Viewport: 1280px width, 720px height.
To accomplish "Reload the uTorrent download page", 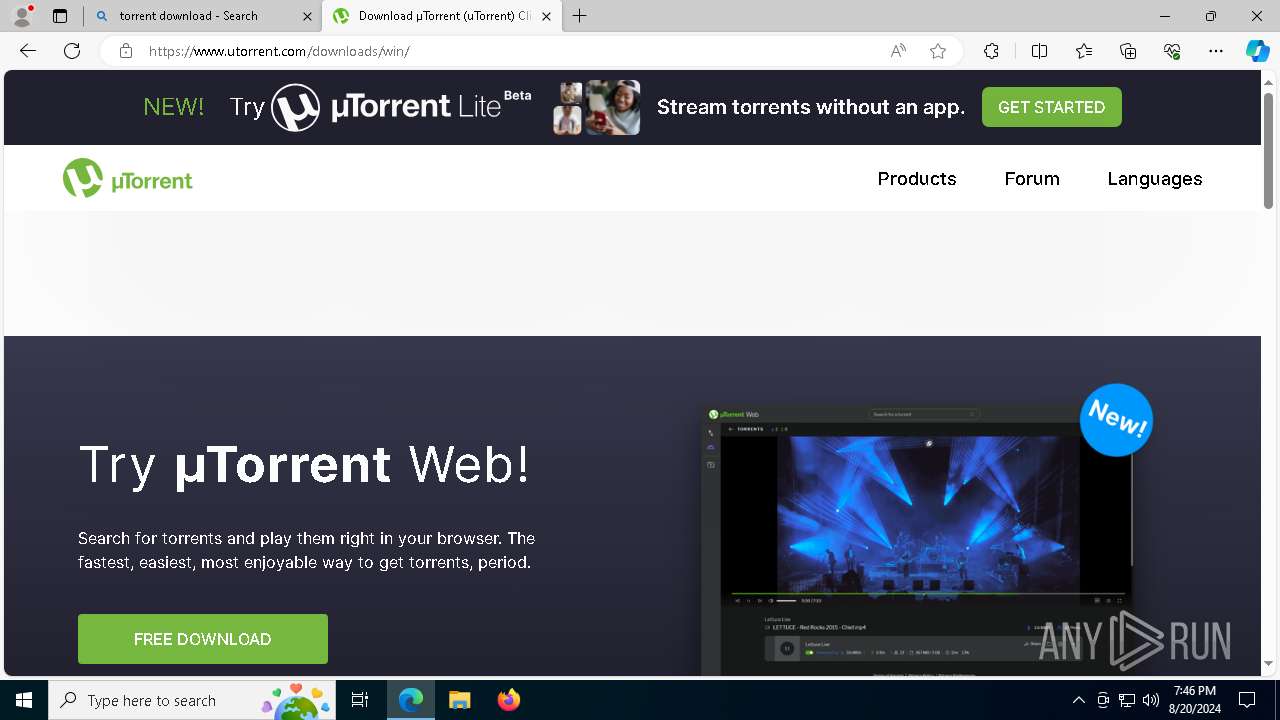I will (72, 51).
